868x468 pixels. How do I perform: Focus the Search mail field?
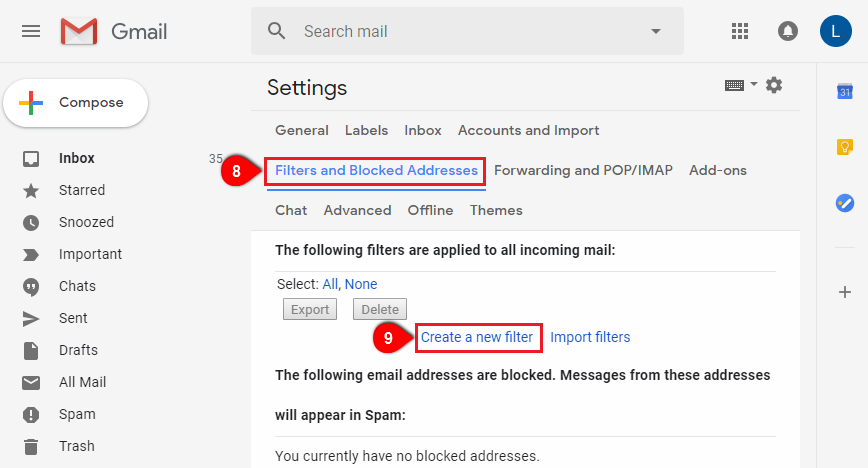(x=467, y=31)
